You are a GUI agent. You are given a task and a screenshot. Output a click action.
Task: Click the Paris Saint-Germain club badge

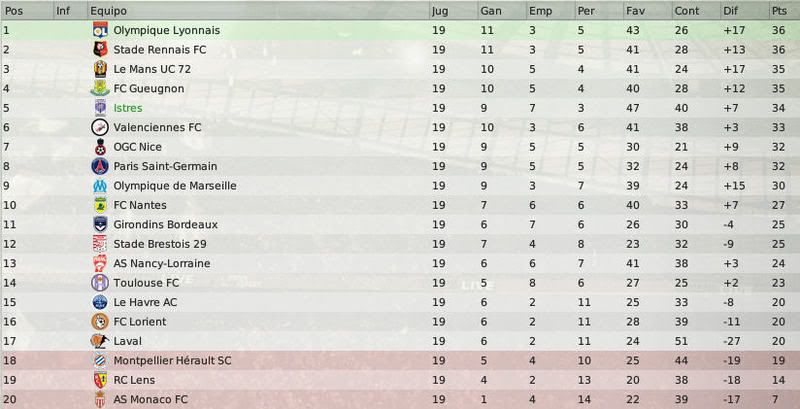click(x=100, y=166)
